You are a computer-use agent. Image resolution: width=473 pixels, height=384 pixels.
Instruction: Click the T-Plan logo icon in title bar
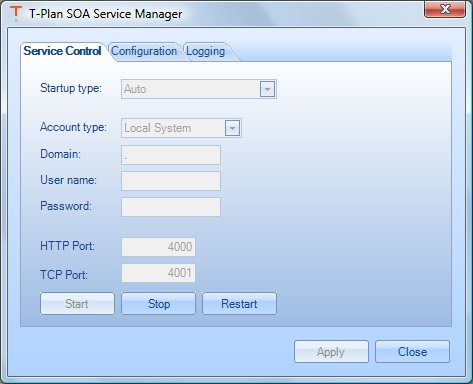(x=15, y=13)
